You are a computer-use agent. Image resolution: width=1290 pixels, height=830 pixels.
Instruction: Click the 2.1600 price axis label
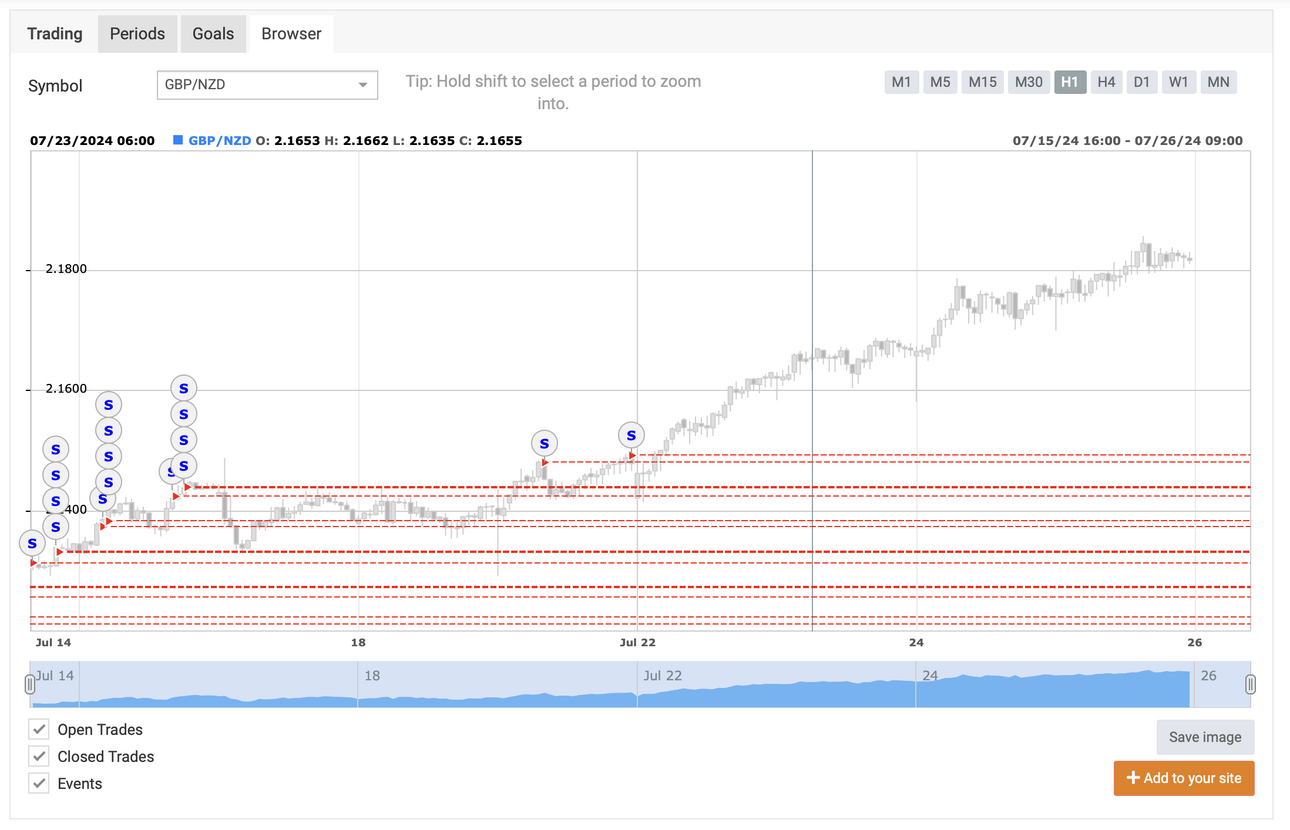pyautogui.click(x=66, y=389)
